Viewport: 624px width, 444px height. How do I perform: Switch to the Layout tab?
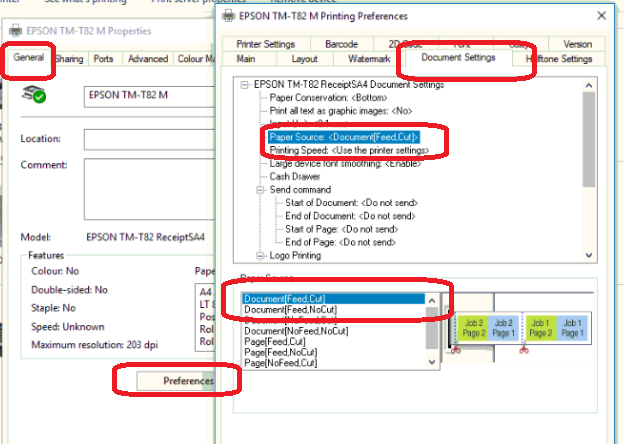click(304, 59)
